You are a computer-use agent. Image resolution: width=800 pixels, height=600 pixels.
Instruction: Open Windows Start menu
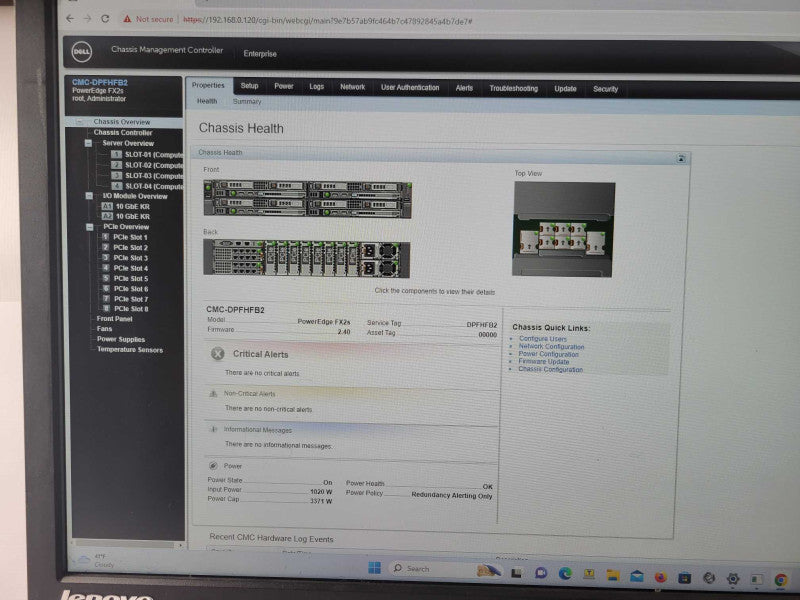[374, 568]
